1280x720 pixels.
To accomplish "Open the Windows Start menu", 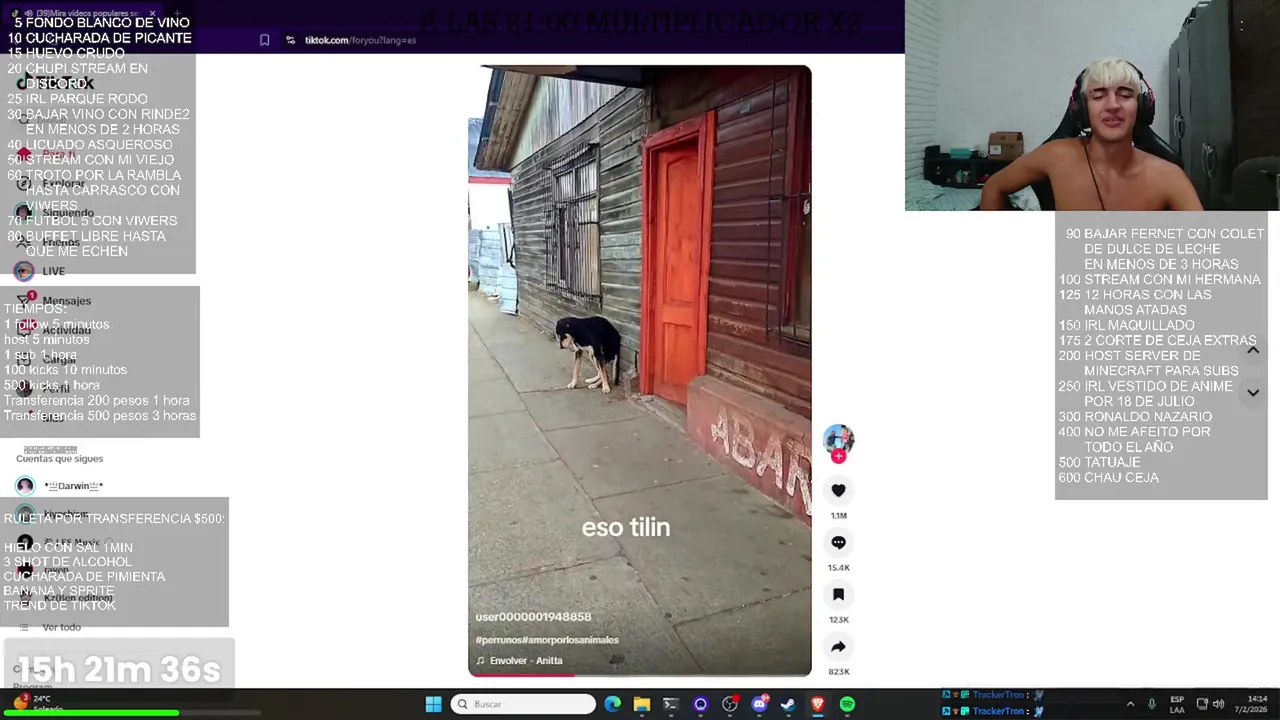I will point(433,704).
